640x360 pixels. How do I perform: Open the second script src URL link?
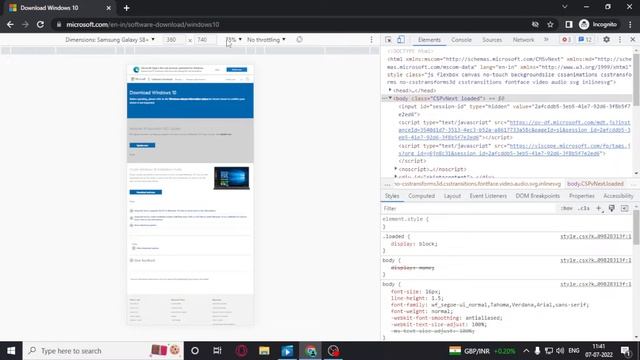point(514,149)
